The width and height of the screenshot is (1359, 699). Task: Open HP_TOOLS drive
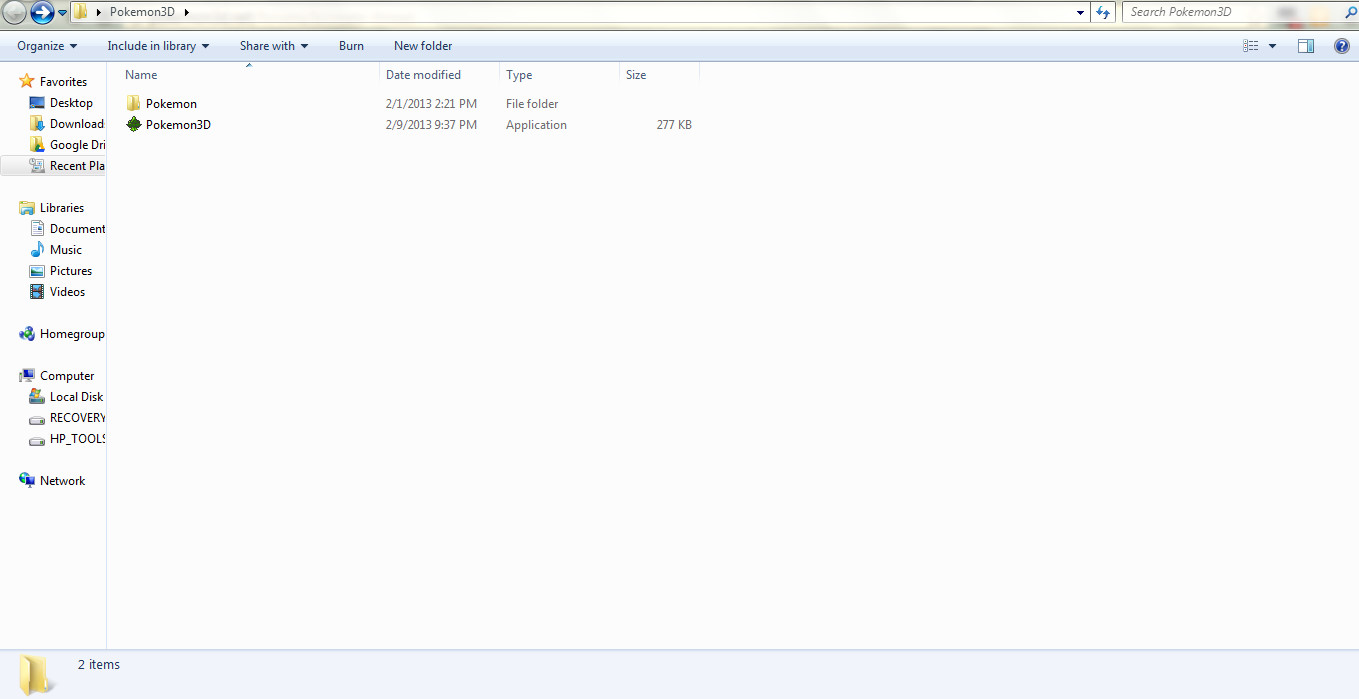(x=77, y=439)
